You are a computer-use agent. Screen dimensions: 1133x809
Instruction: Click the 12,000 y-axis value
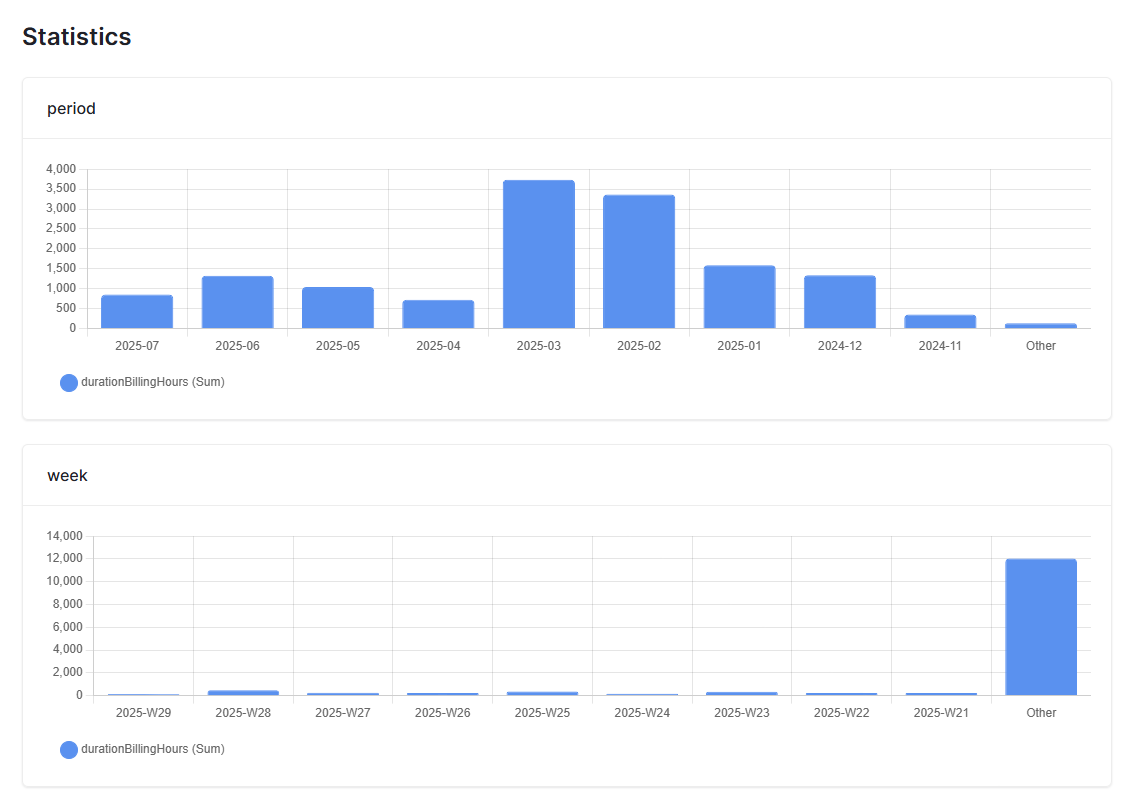click(x=64, y=558)
